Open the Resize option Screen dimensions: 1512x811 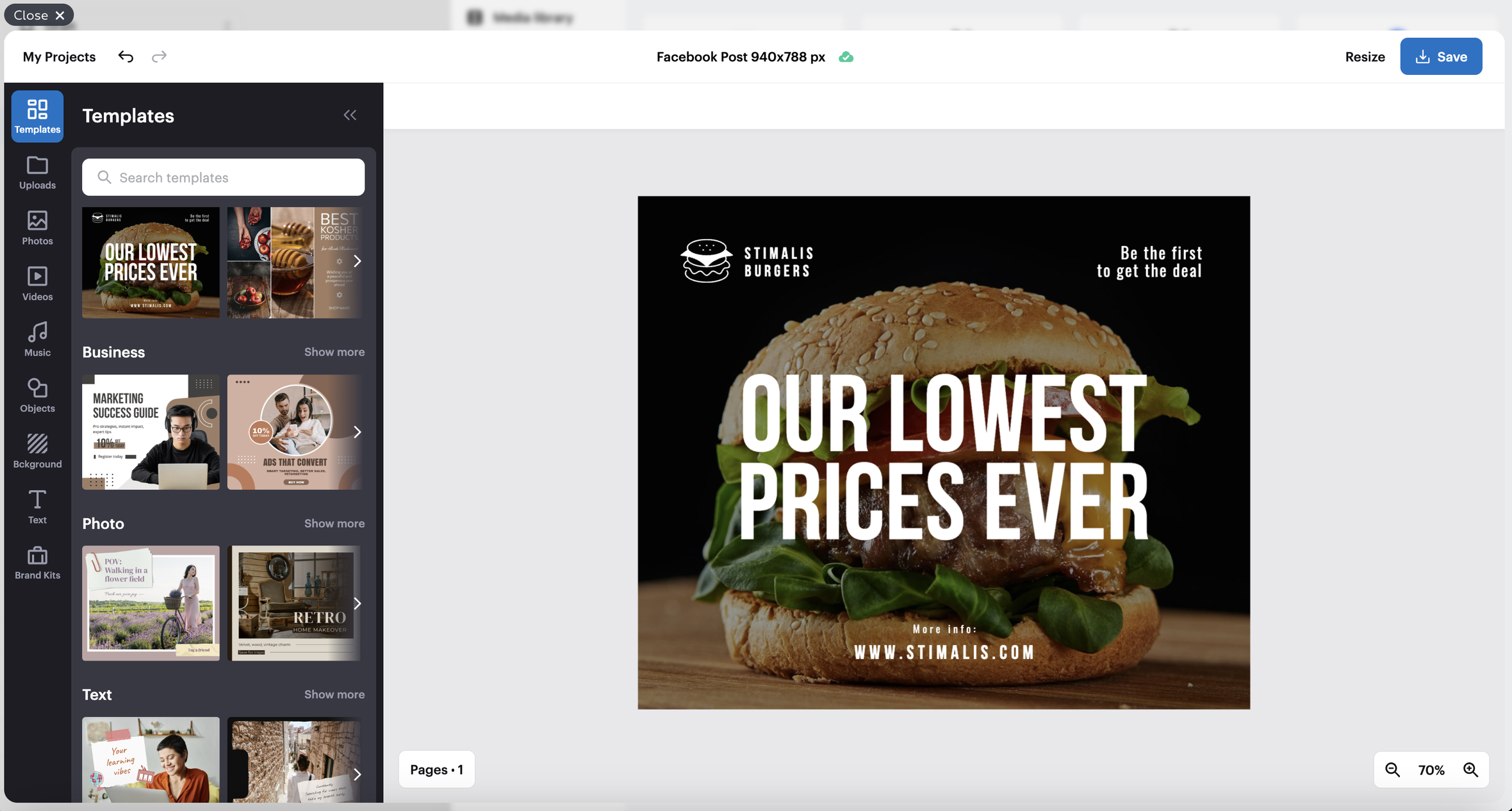coord(1365,56)
